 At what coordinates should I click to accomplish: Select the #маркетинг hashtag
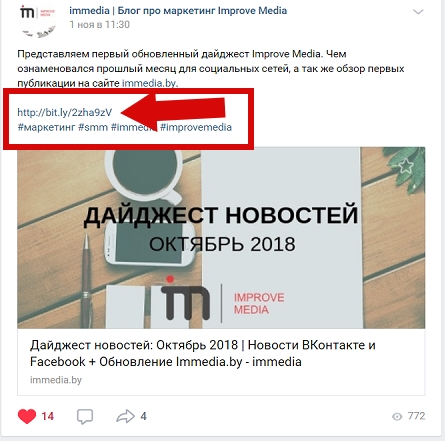(46, 127)
